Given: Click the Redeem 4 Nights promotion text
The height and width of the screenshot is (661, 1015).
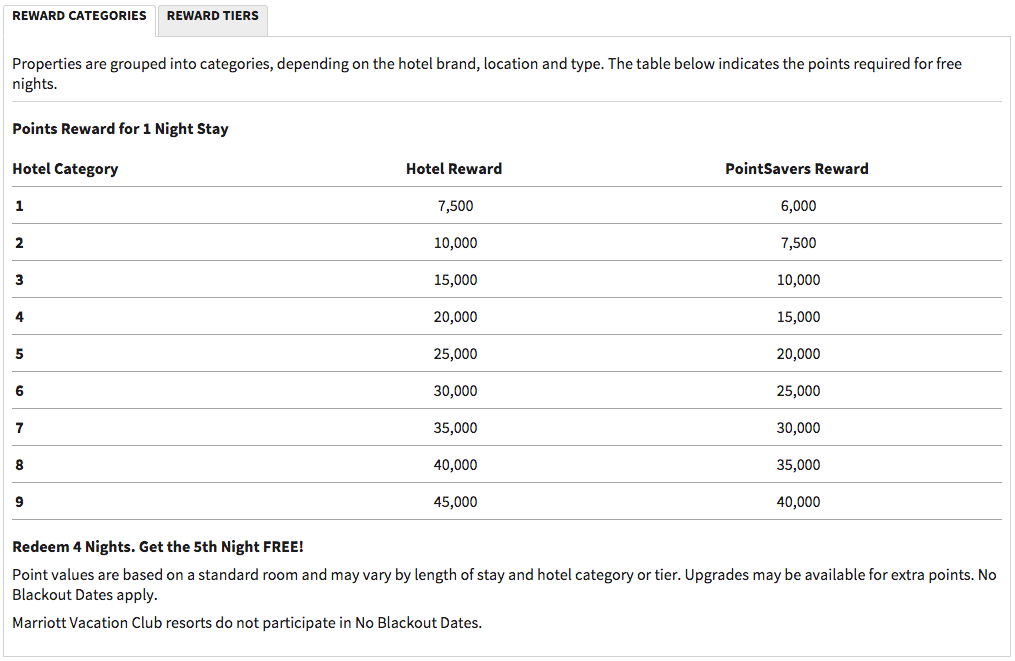Looking at the screenshot, I should (x=157, y=547).
